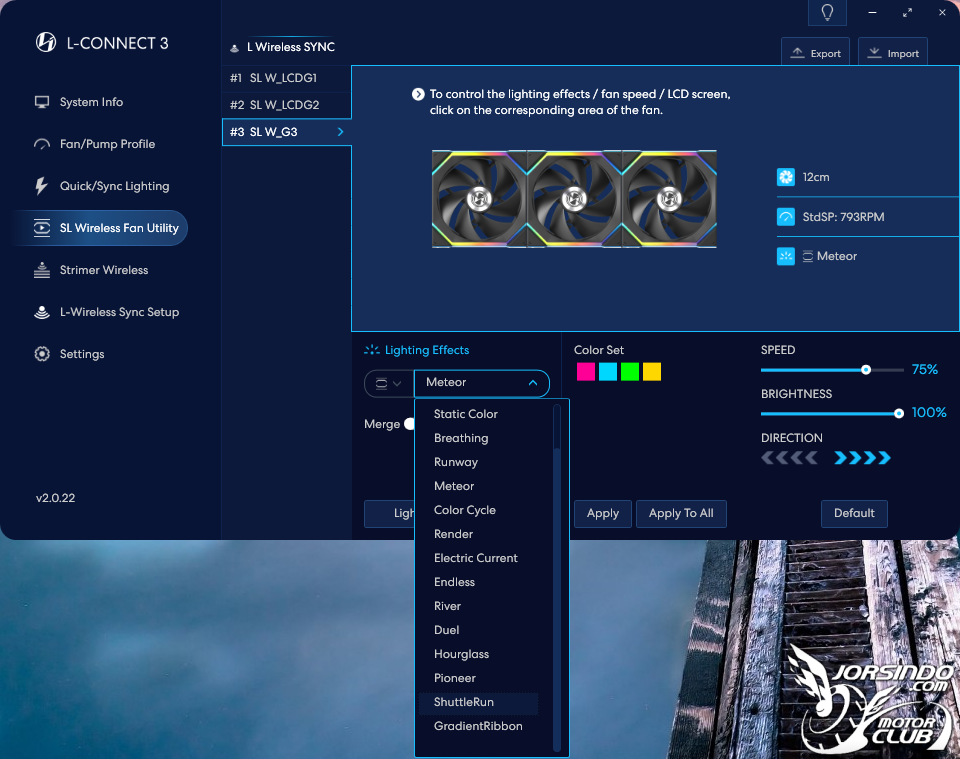Screen dimensions: 960x759
Task: Click the Quick/Sync Lighting bolt icon
Action: (41, 186)
